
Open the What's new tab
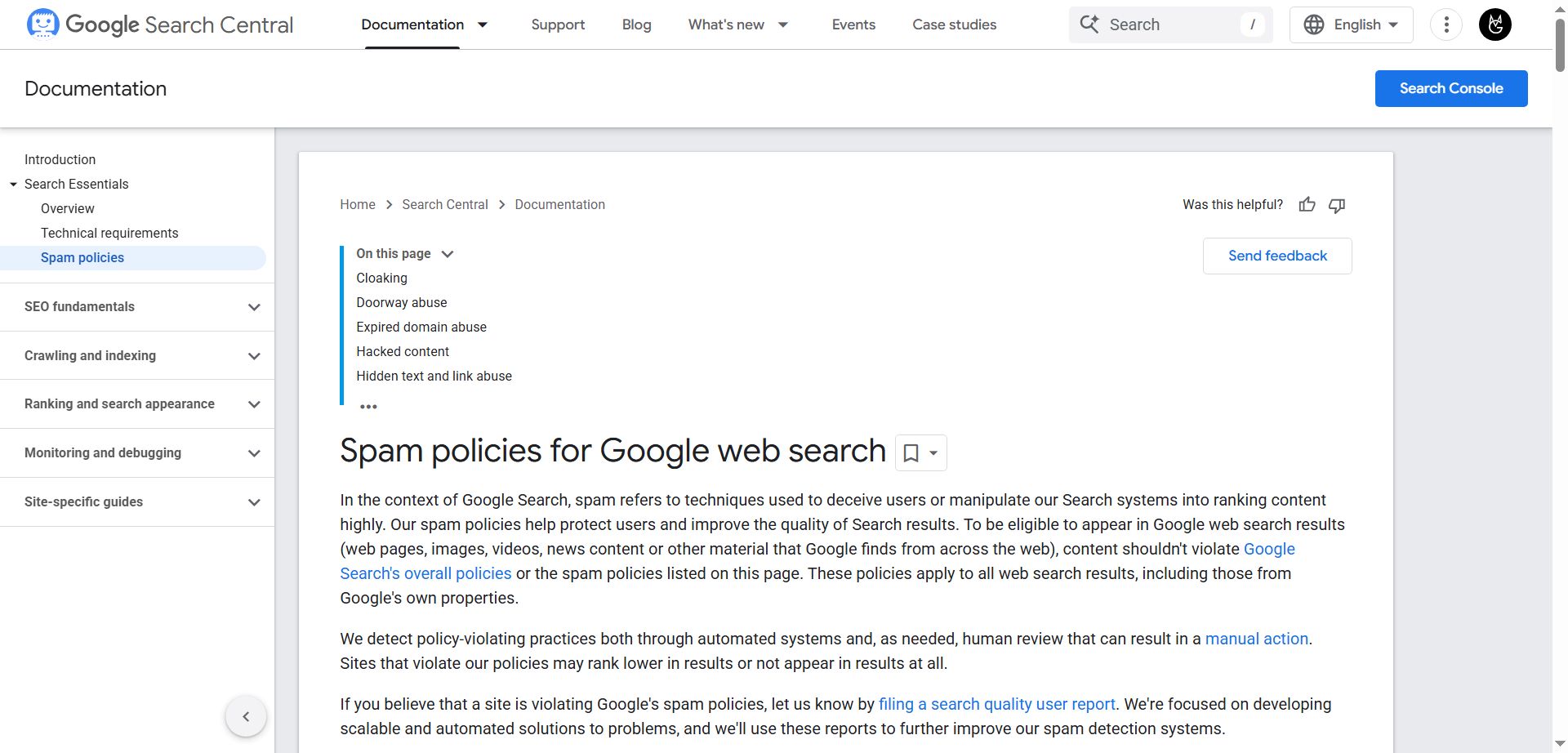(x=726, y=25)
